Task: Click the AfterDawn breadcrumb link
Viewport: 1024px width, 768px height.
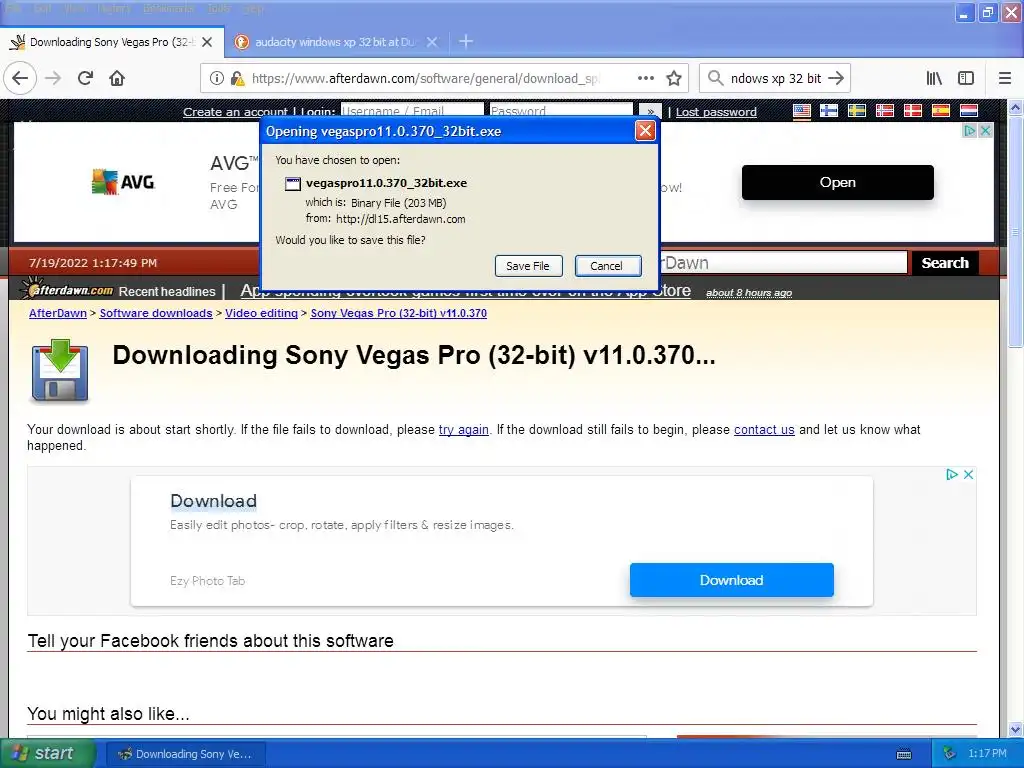Action: tap(57, 313)
